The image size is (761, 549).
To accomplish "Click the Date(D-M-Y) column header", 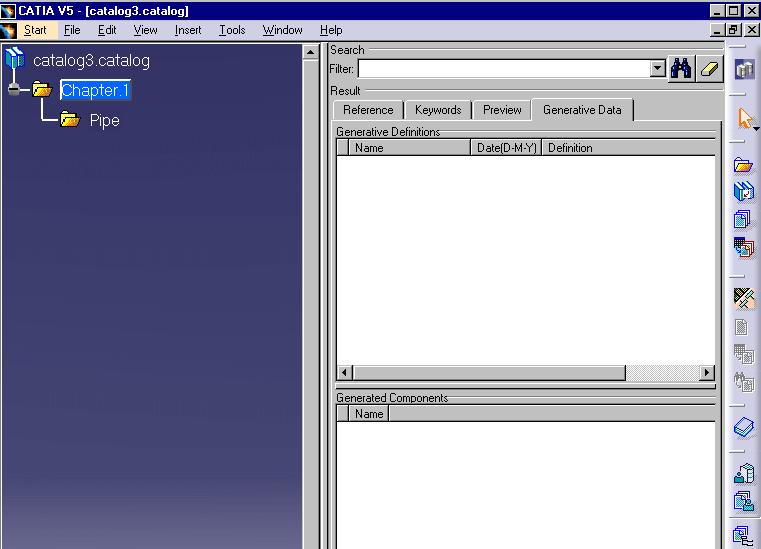I will tap(506, 148).
